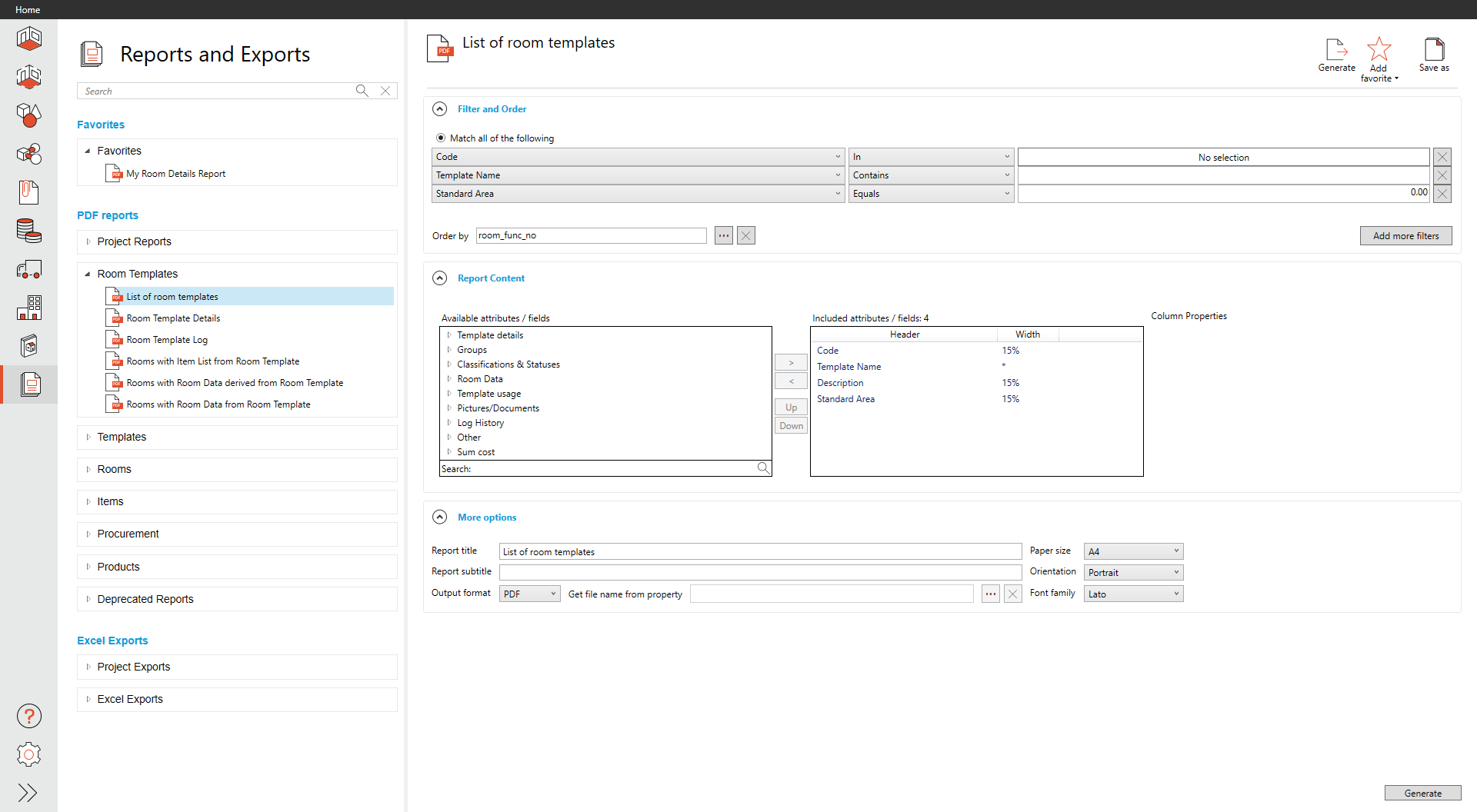This screenshot has width=1477, height=812.
Task: Collapse the Filter and Order section
Action: (x=439, y=109)
